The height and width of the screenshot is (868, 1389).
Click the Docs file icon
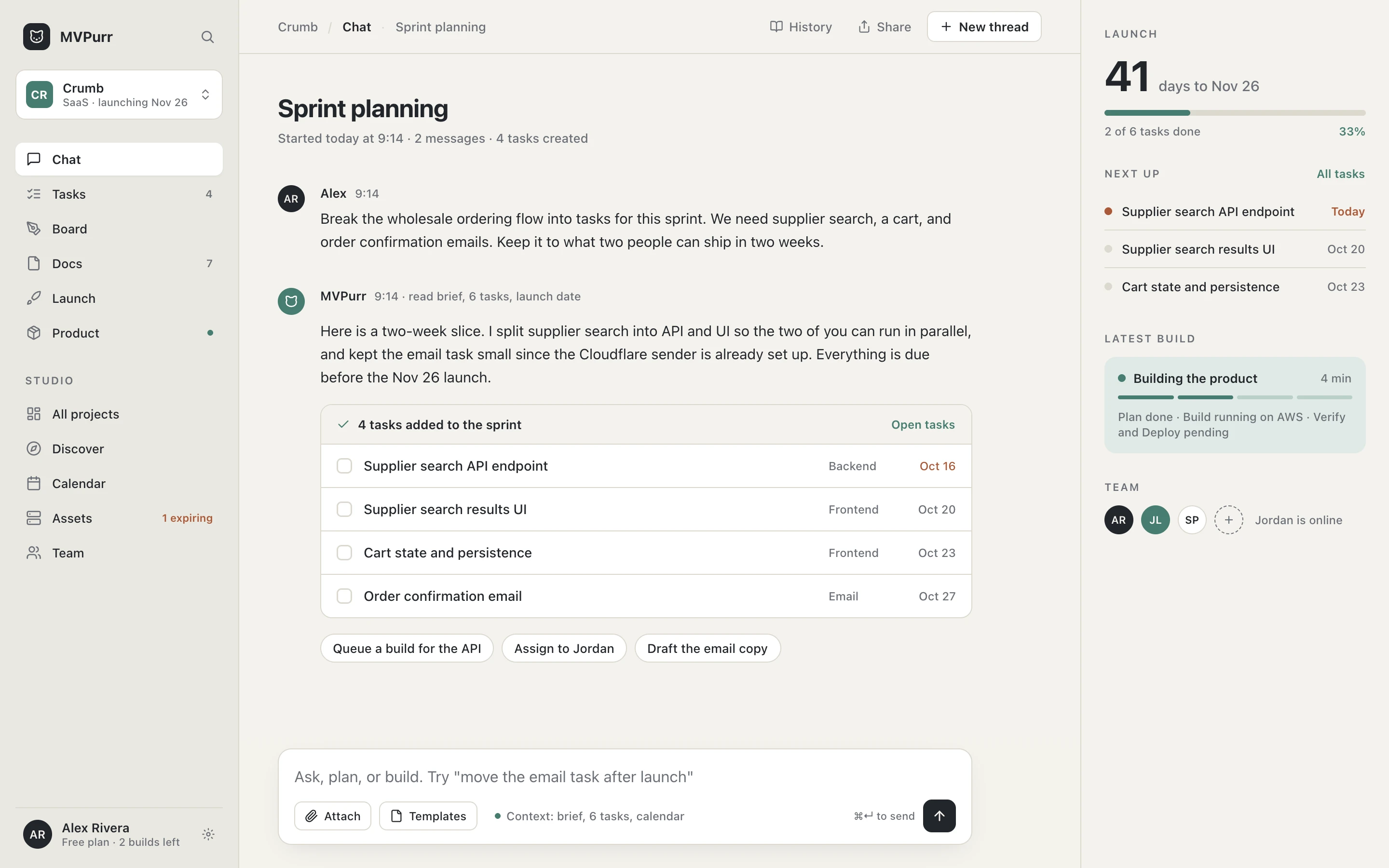click(34, 263)
